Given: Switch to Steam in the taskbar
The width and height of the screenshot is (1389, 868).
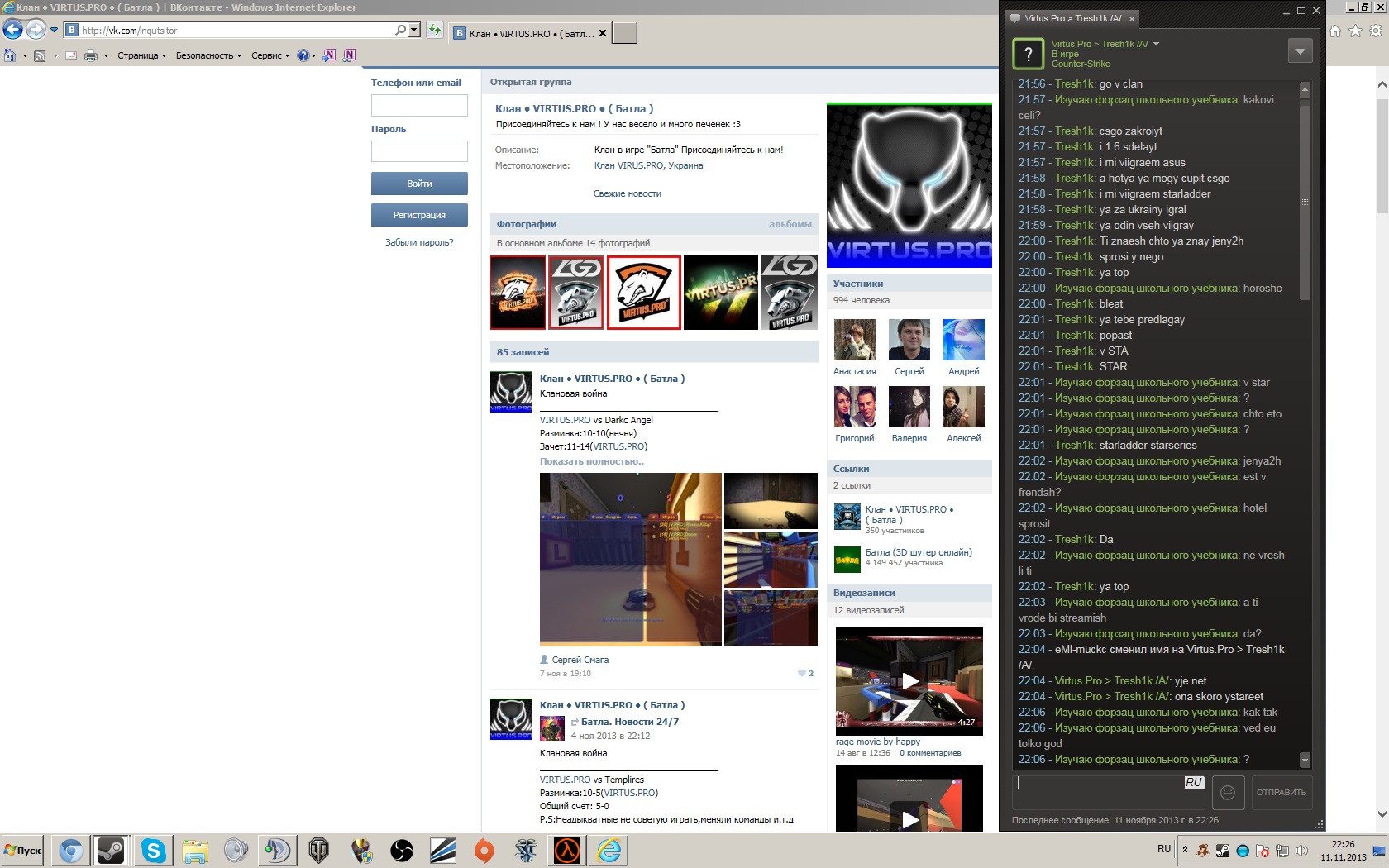Looking at the screenshot, I should point(111,851).
